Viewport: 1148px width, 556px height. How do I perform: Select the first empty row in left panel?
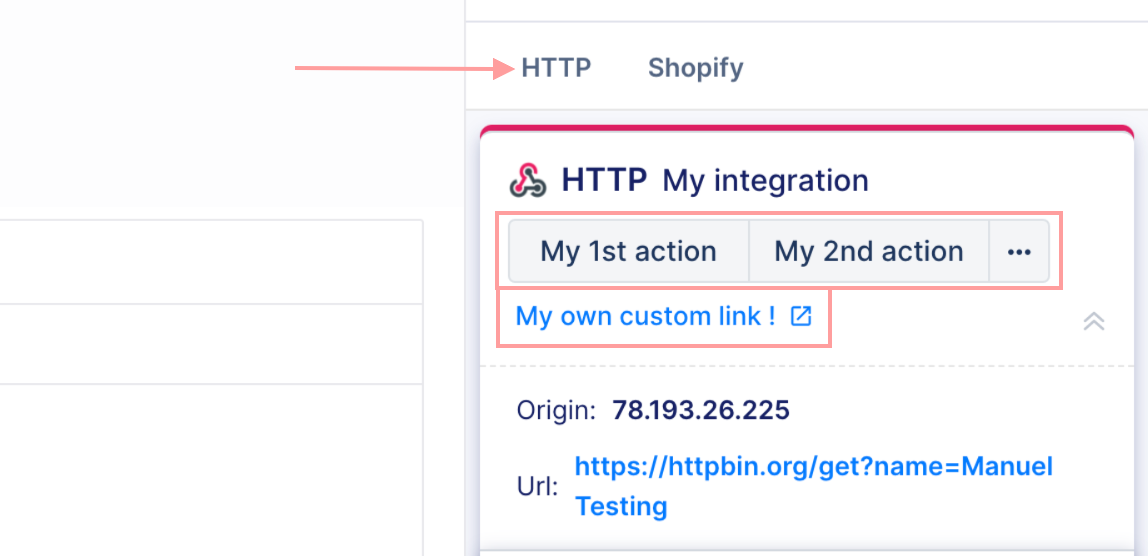pyautogui.click(x=211, y=262)
